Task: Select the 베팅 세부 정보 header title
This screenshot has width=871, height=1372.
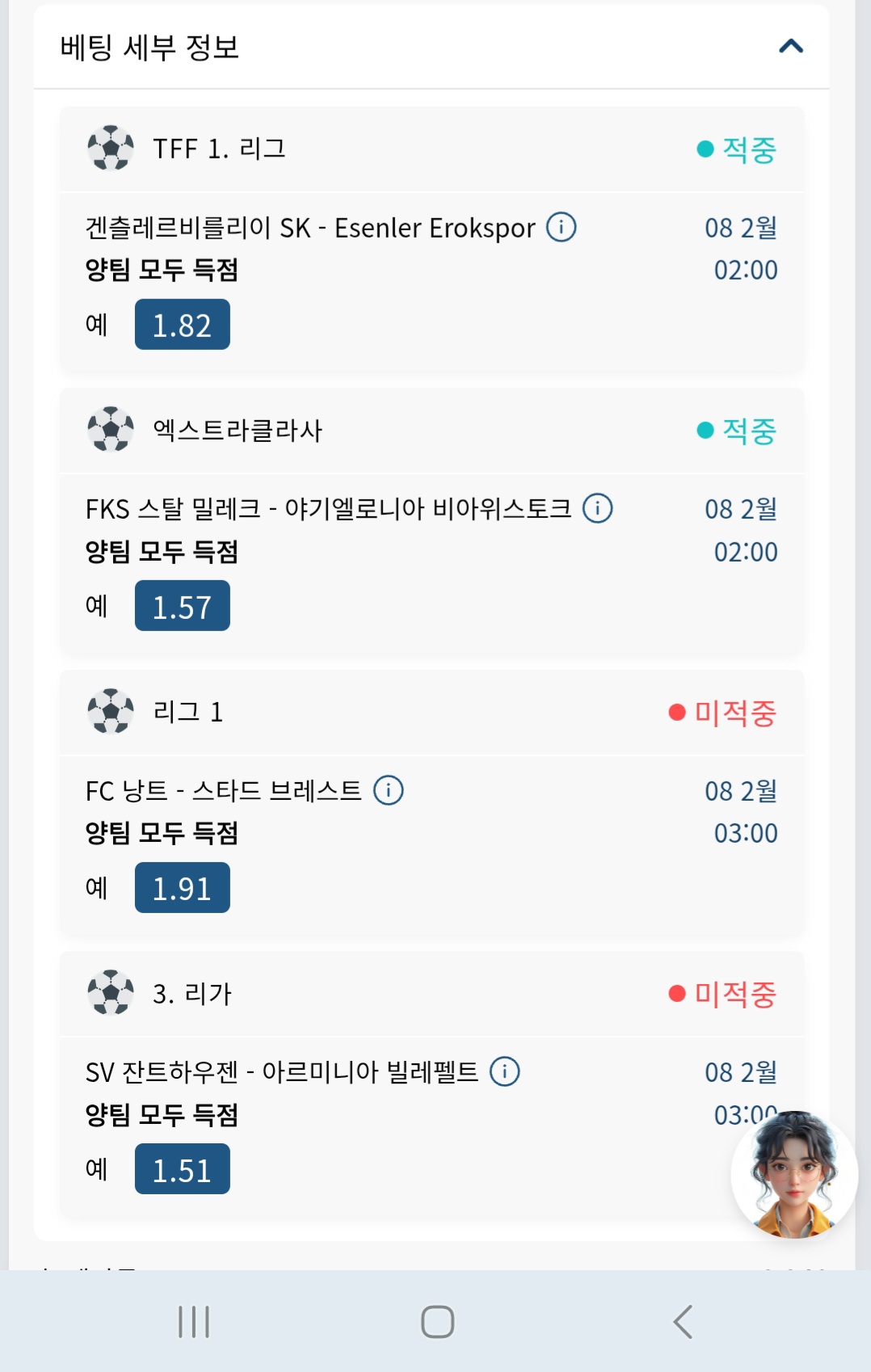Action: pos(149,47)
